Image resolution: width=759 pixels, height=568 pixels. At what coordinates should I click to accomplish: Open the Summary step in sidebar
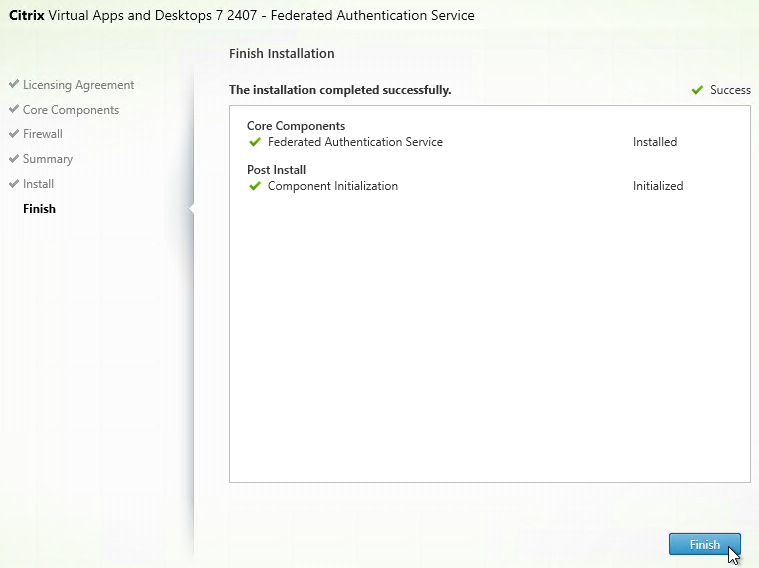point(48,159)
